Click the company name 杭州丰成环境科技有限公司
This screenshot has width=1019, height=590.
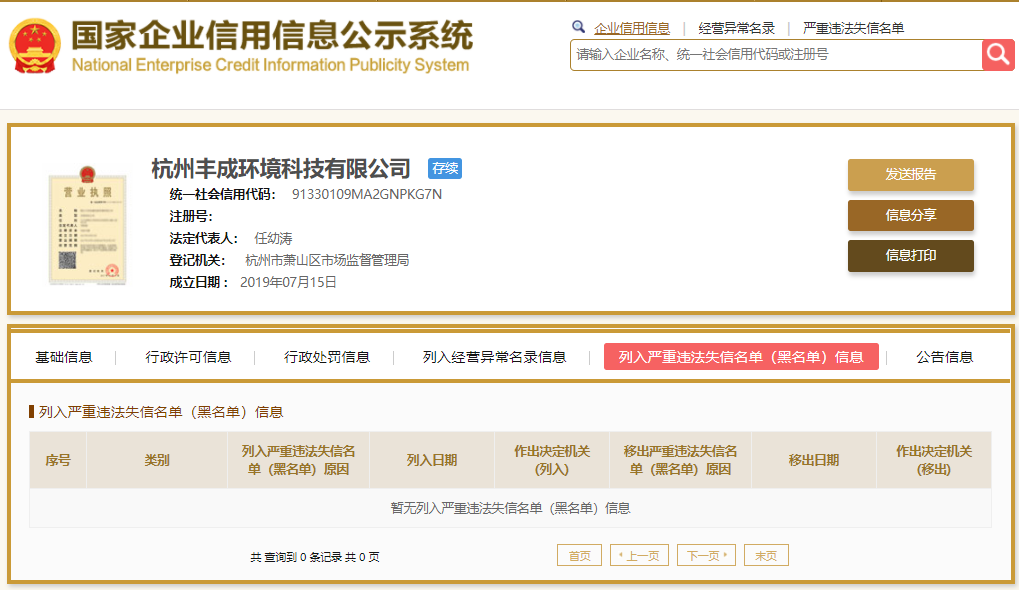pyautogui.click(x=281, y=169)
